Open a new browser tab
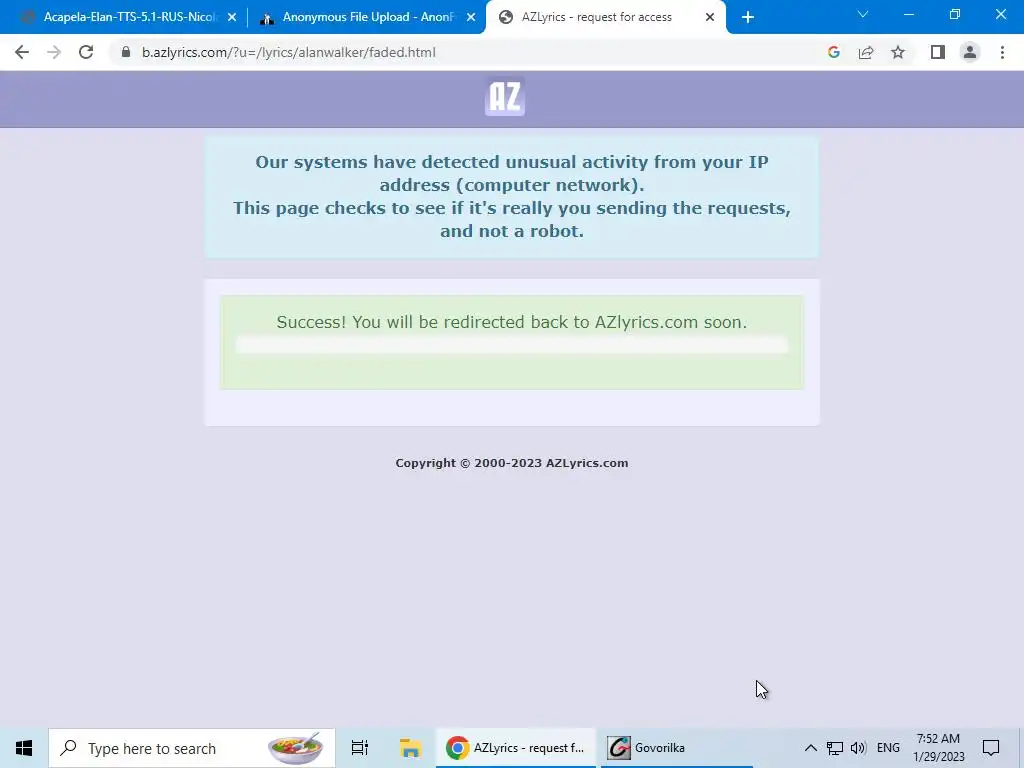This screenshot has width=1024, height=768. click(x=748, y=17)
